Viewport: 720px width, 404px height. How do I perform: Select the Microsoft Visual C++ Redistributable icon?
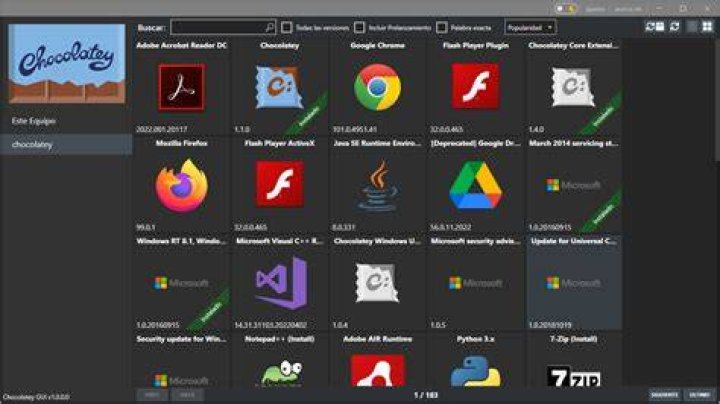tap(281, 283)
